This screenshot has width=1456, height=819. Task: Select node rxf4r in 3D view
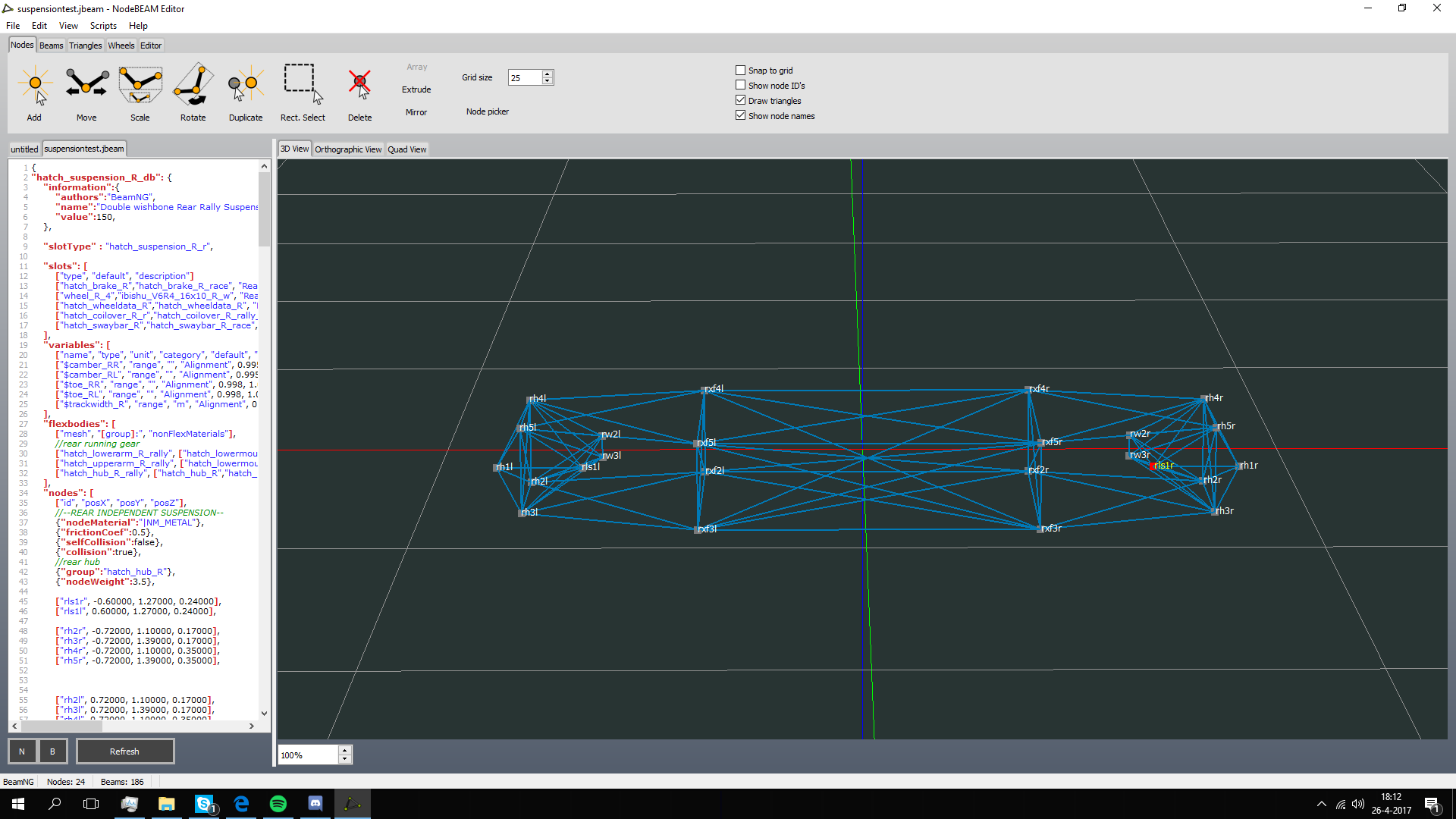(x=1028, y=390)
